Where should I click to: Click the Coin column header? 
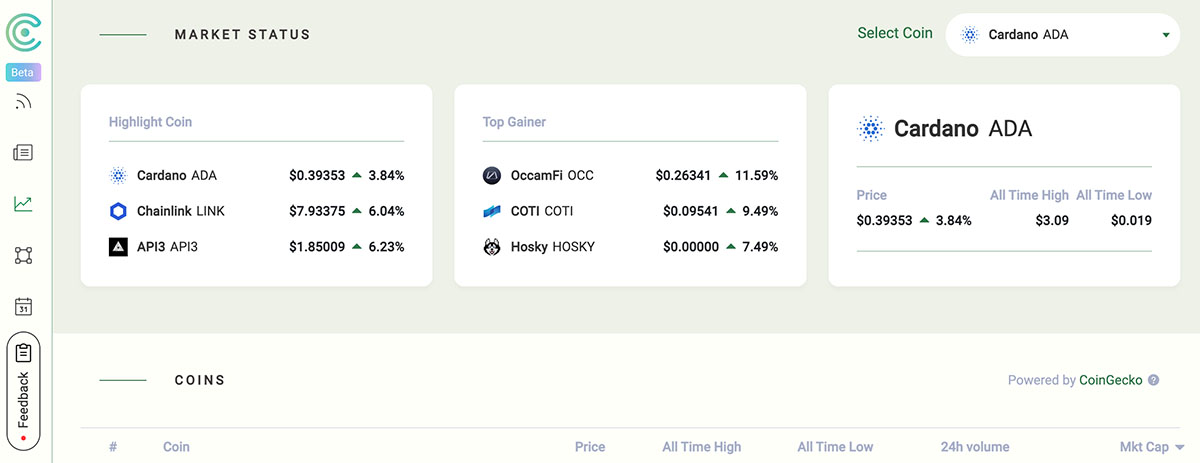176,447
